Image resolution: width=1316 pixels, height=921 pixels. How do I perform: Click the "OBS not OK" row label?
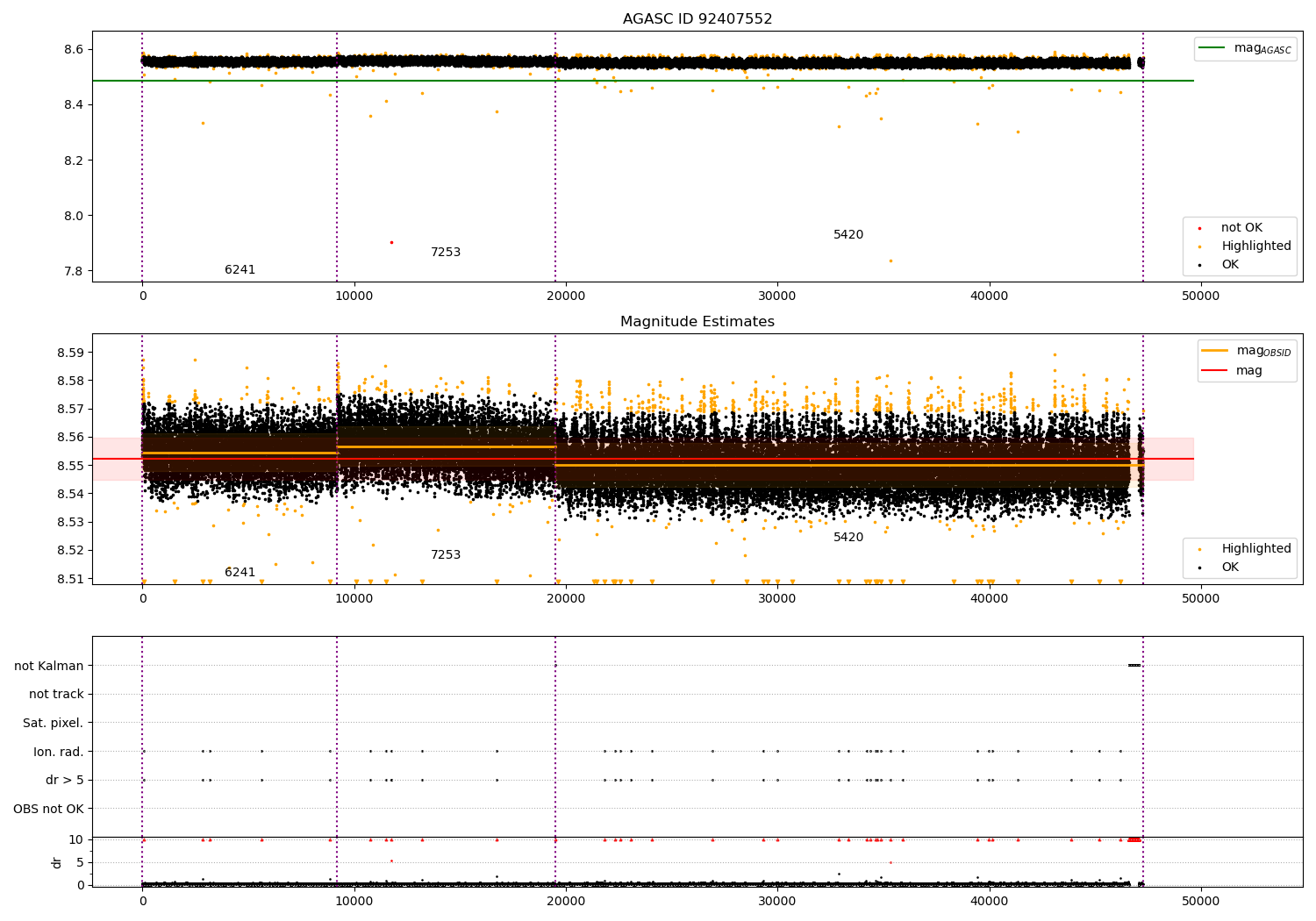pos(48,809)
